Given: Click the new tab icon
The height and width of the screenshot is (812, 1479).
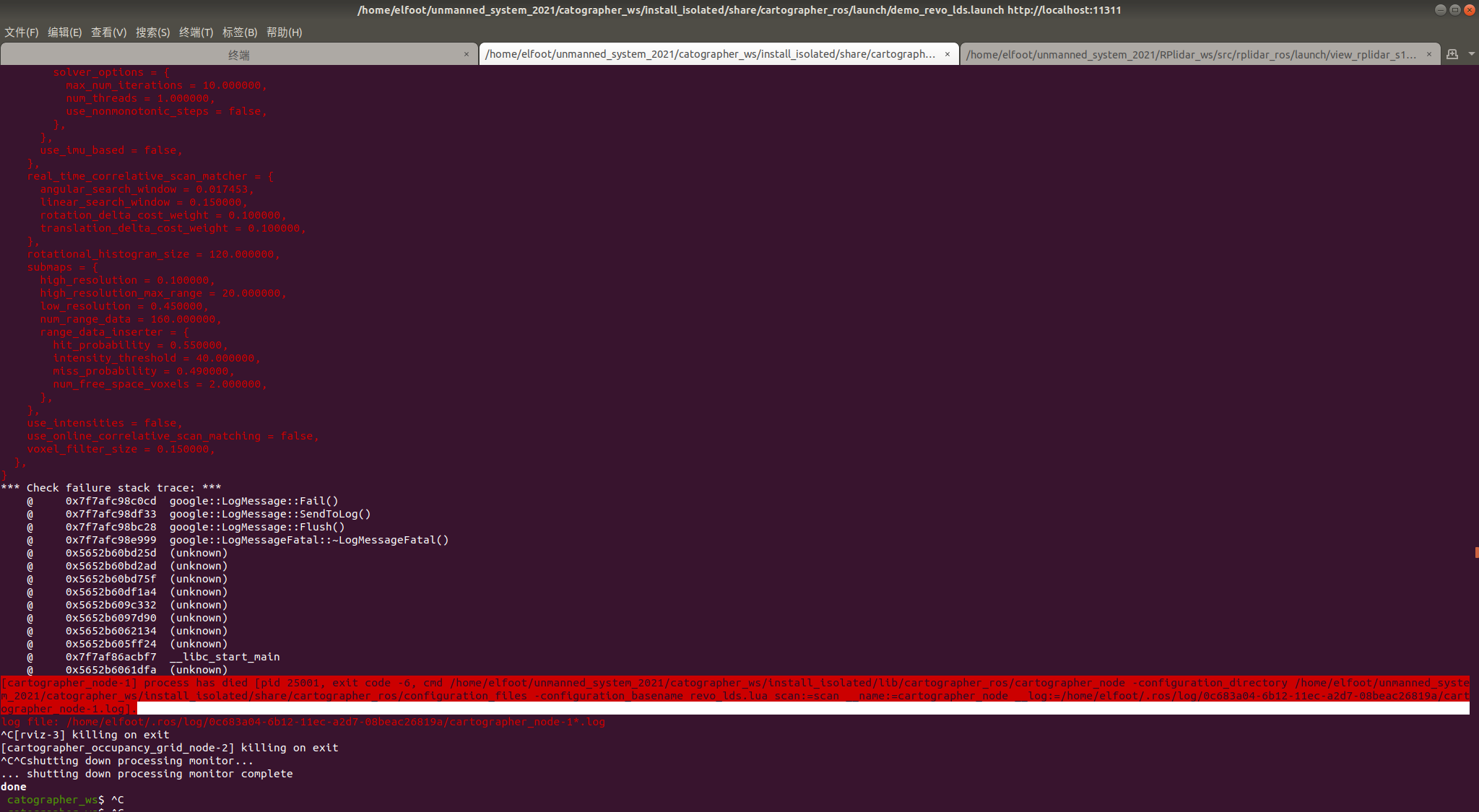Looking at the screenshot, I should pyautogui.click(x=1452, y=54).
